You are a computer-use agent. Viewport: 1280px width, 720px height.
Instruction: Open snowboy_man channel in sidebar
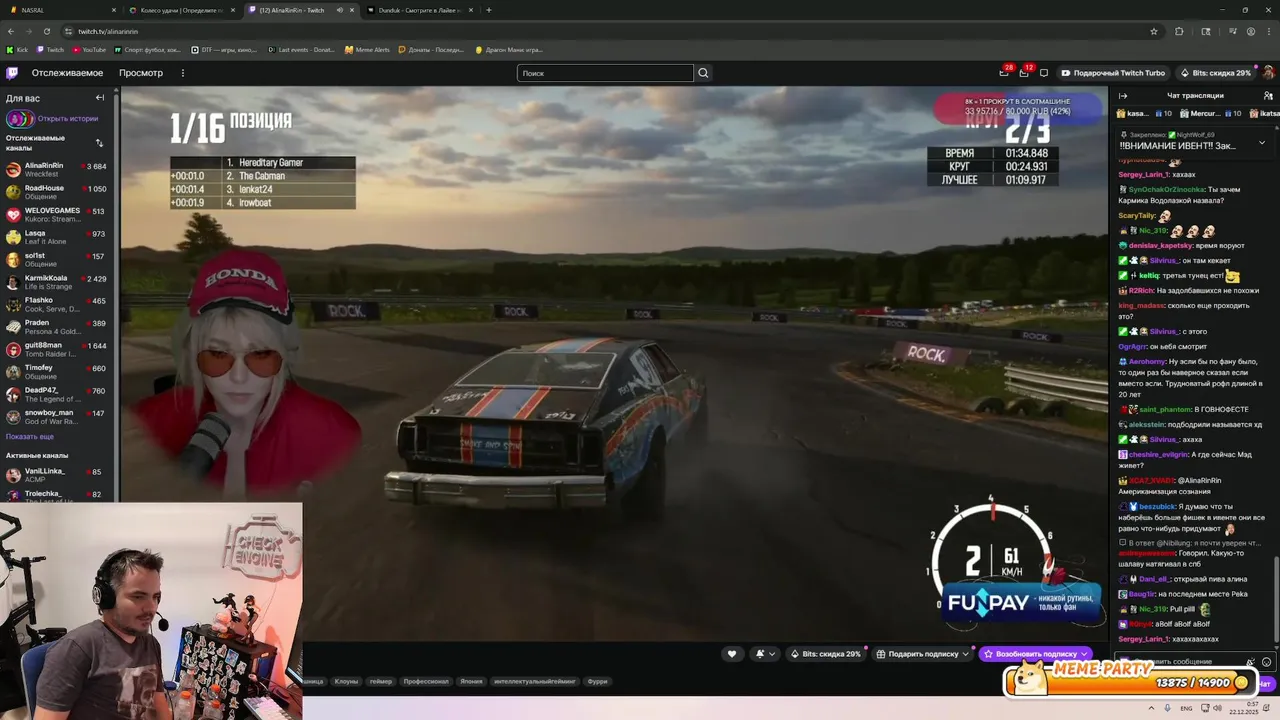click(x=58, y=416)
